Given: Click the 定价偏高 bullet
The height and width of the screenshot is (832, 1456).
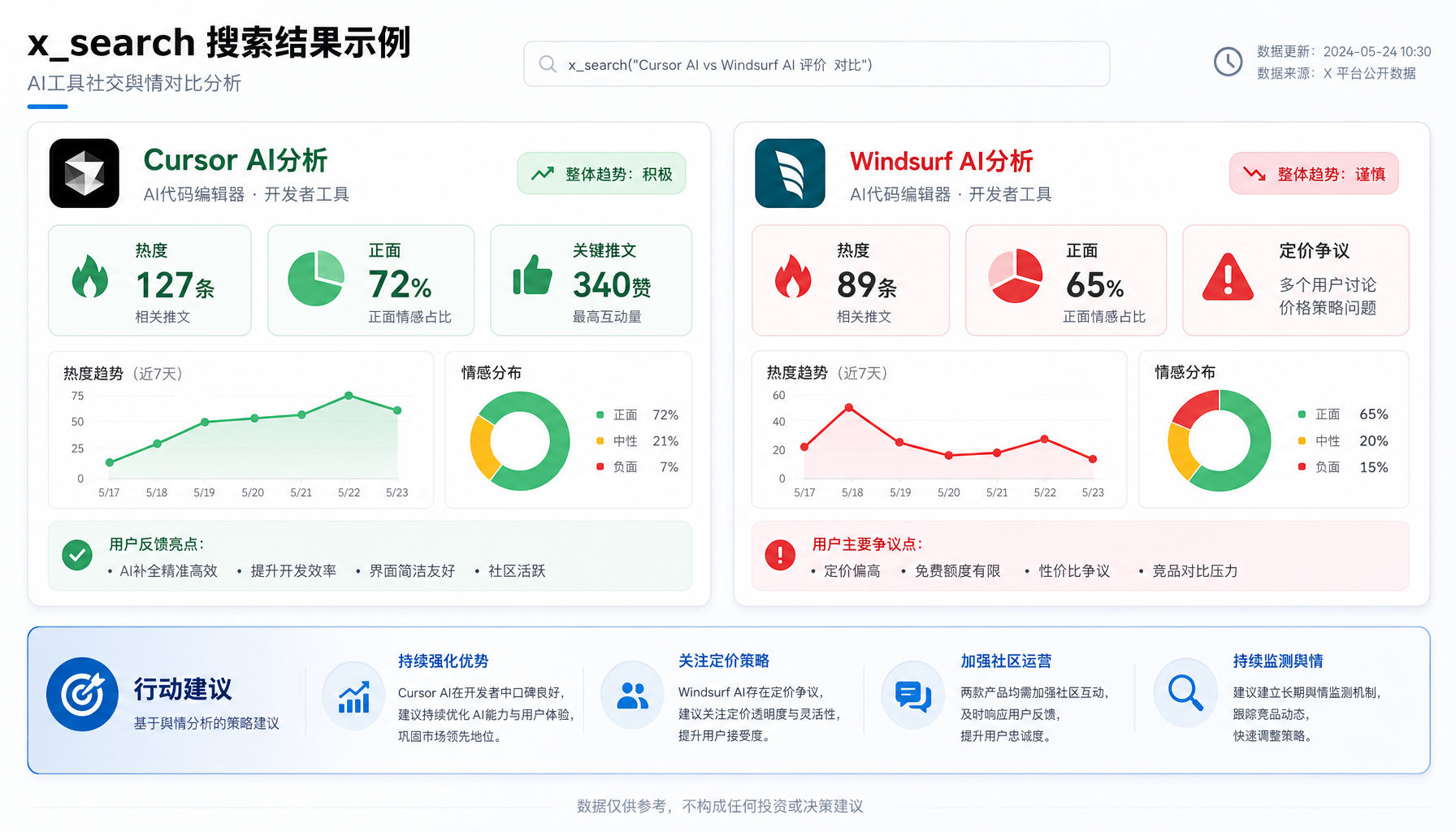Looking at the screenshot, I should [852, 571].
